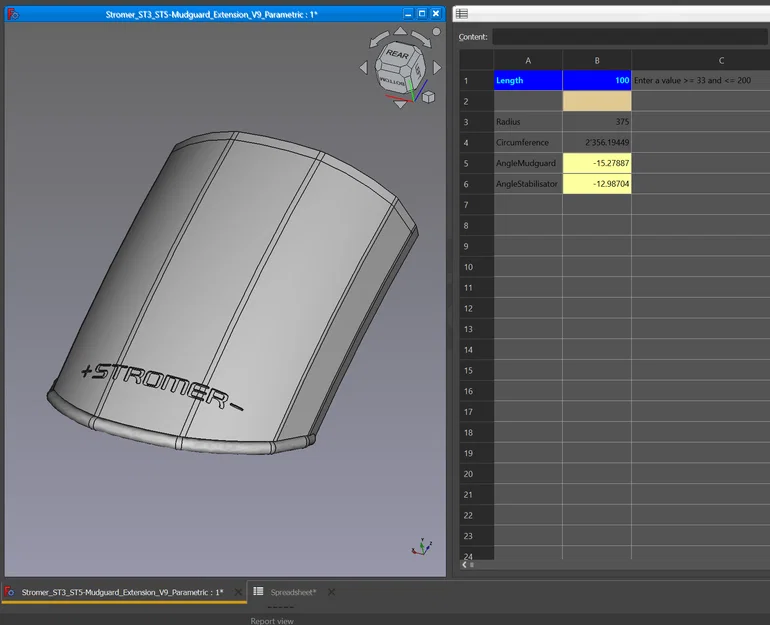
Task: Select the beige cell B2
Action: click(x=597, y=101)
